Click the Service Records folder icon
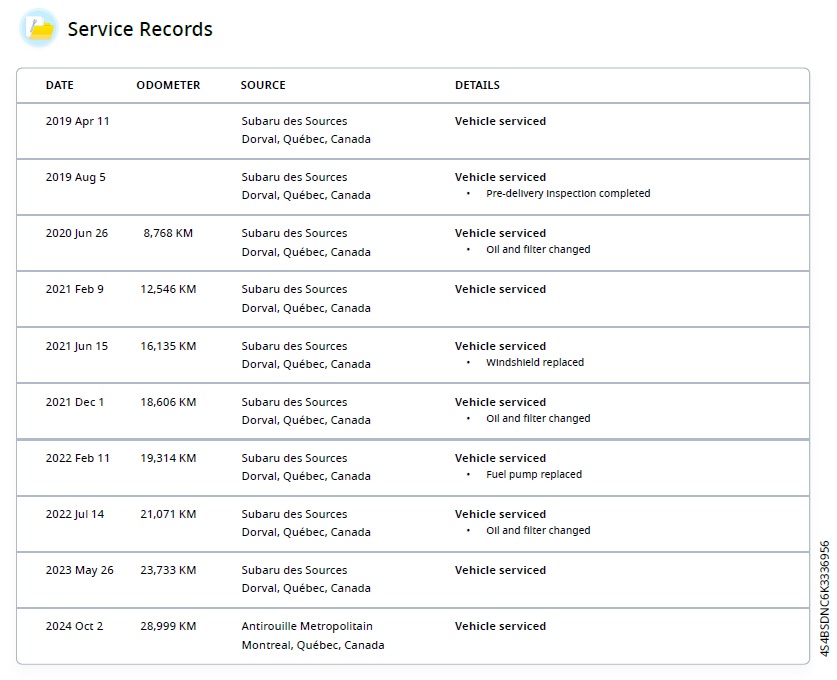Image resolution: width=837 pixels, height=680 pixels. pyautogui.click(x=39, y=28)
